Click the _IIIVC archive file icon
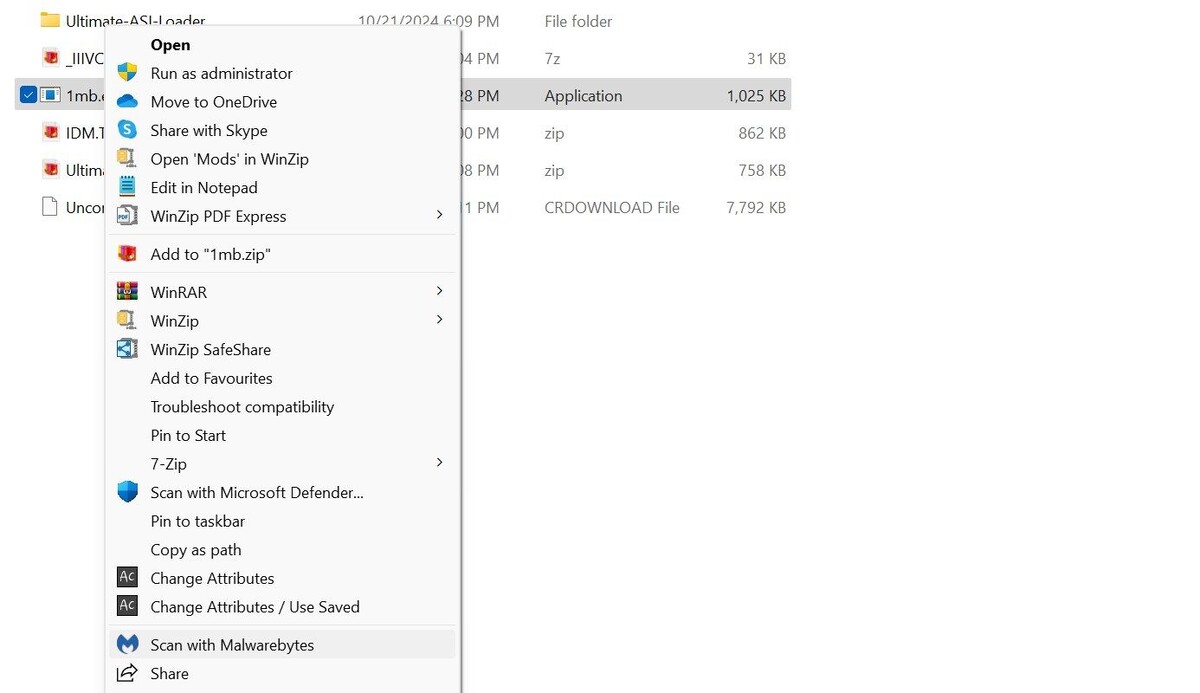 coord(50,58)
